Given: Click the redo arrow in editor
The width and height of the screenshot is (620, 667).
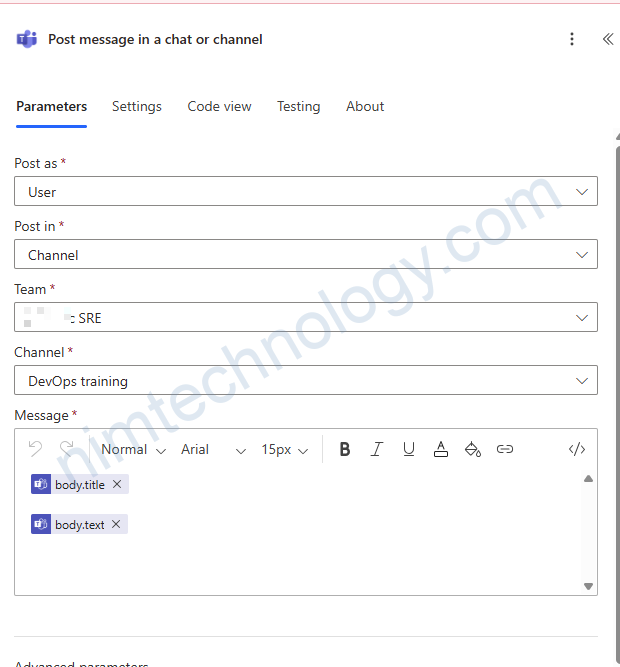Looking at the screenshot, I should (x=67, y=450).
